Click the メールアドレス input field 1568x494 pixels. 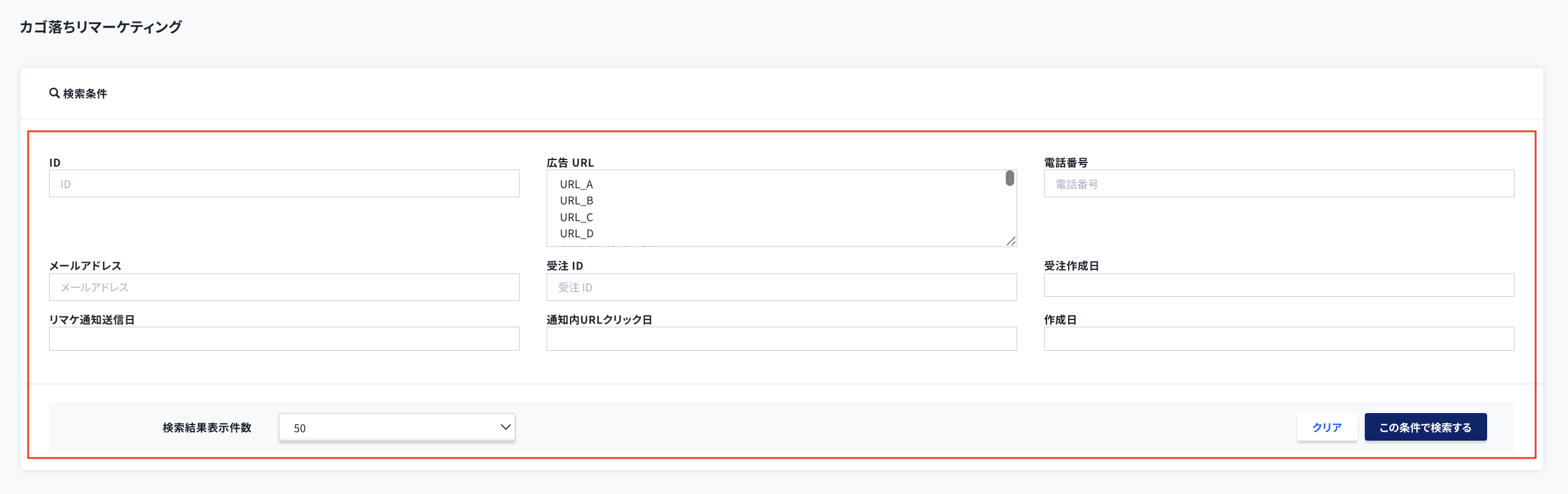pos(284,287)
